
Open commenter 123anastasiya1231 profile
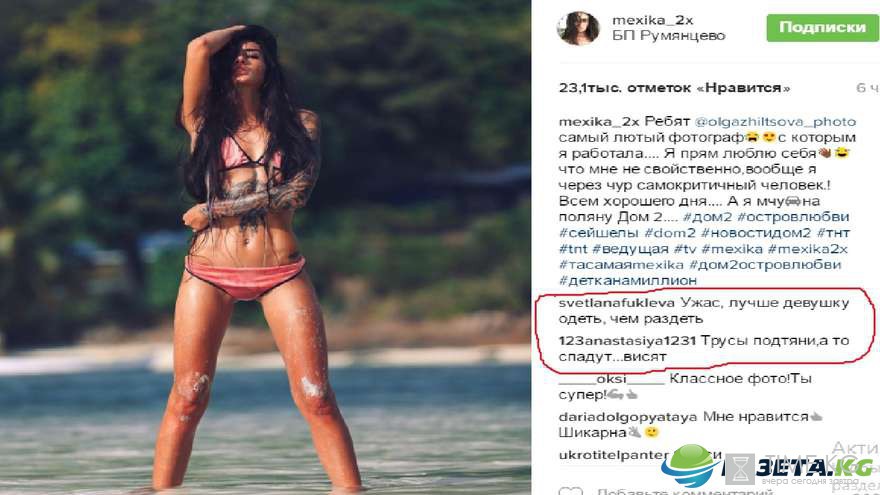tap(627, 341)
